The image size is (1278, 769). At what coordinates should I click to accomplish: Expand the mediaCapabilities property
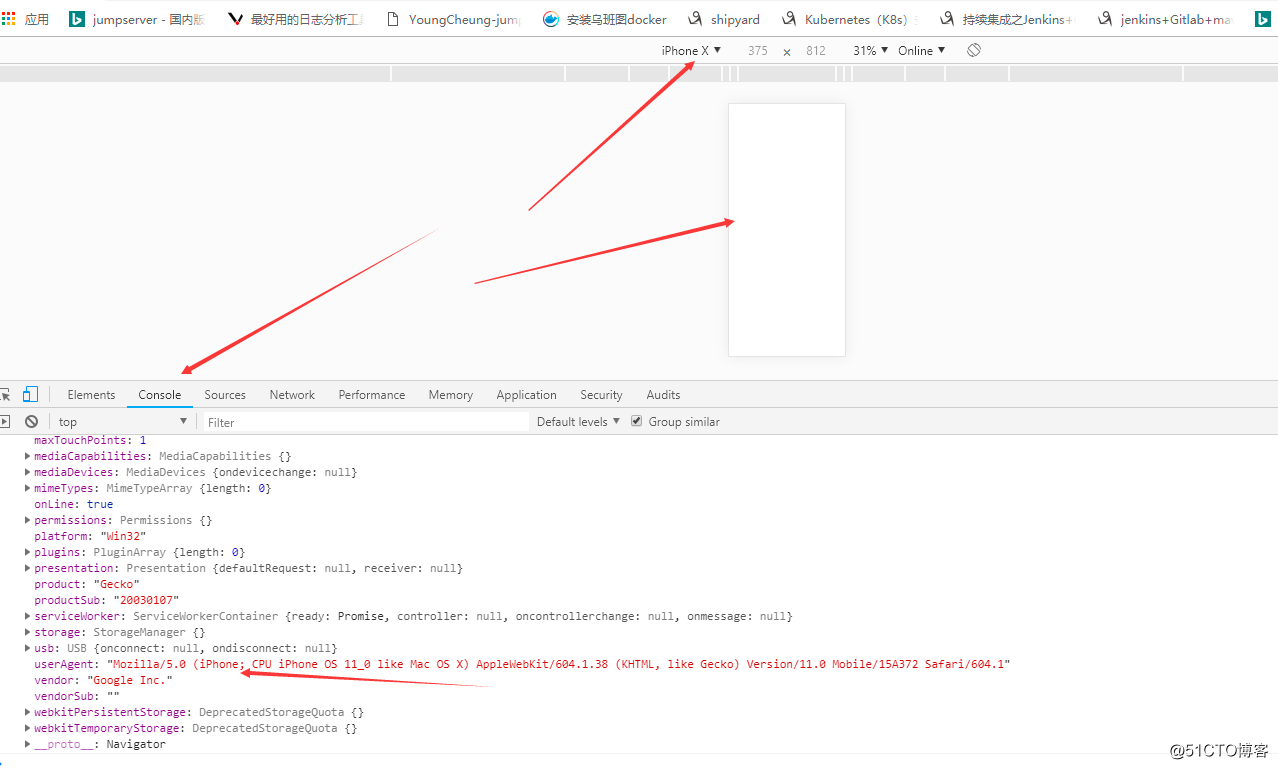pos(27,456)
